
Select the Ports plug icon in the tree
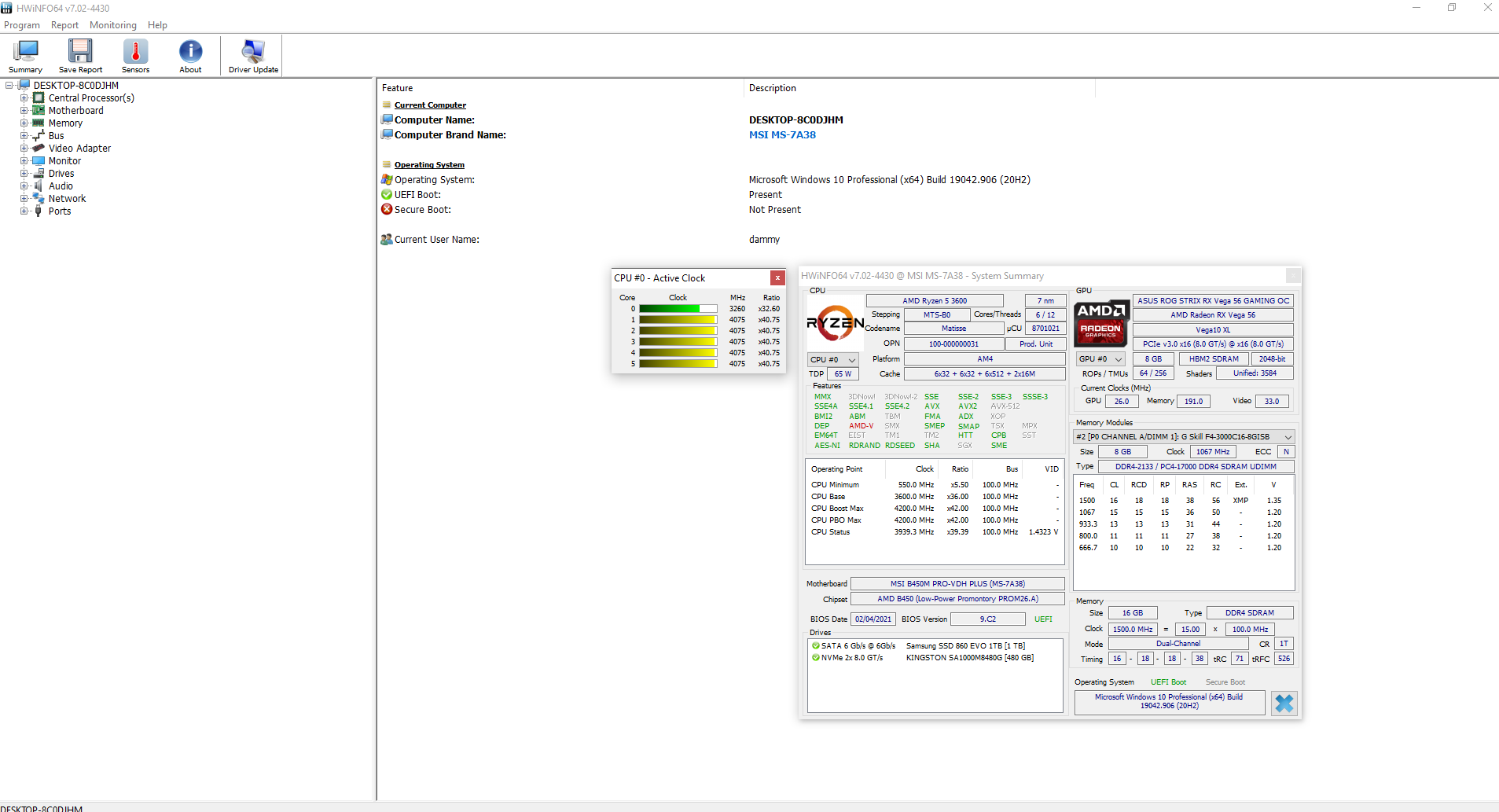click(38, 211)
